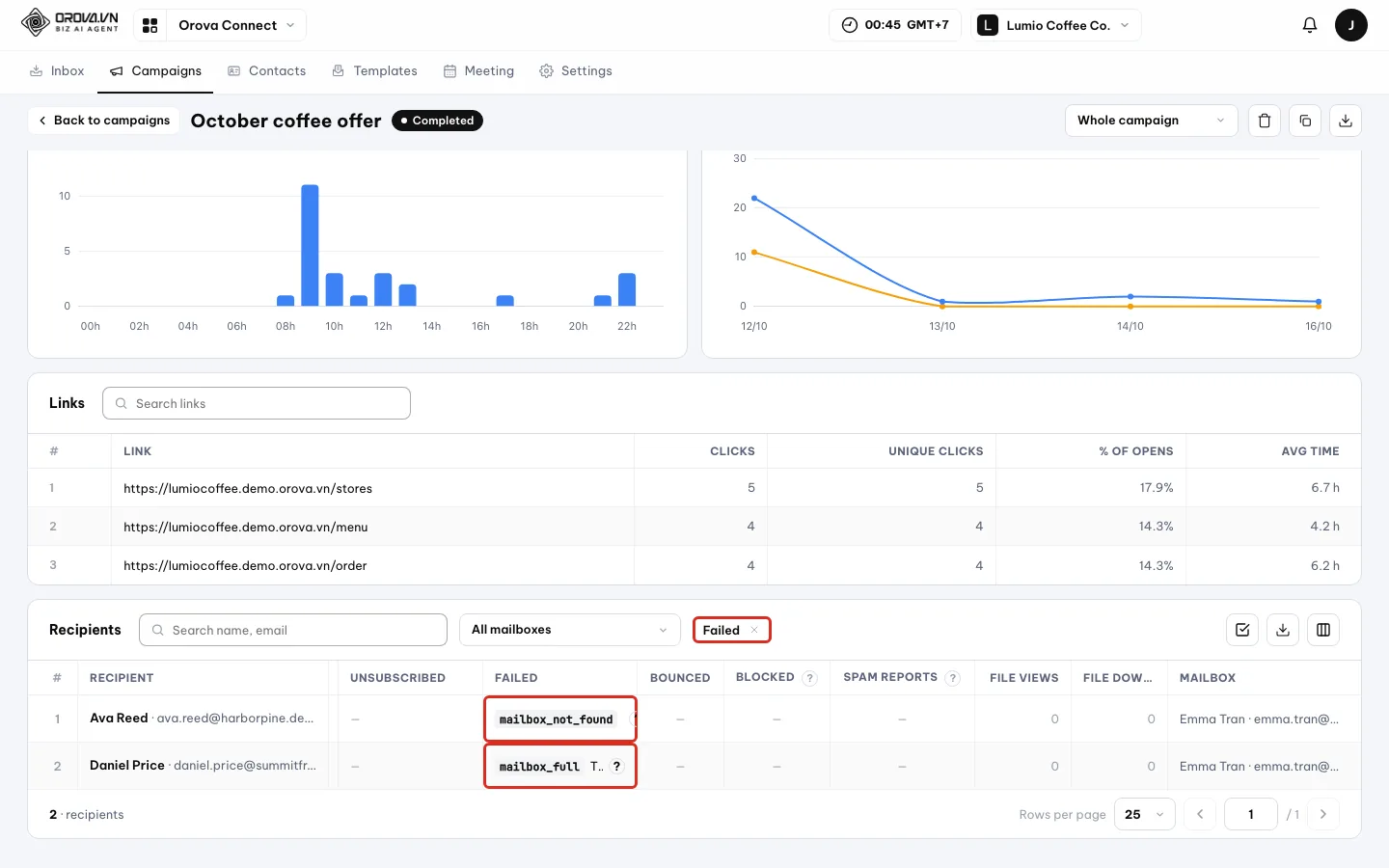
Task: Open the Whole campaign range dropdown
Action: coord(1151,121)
